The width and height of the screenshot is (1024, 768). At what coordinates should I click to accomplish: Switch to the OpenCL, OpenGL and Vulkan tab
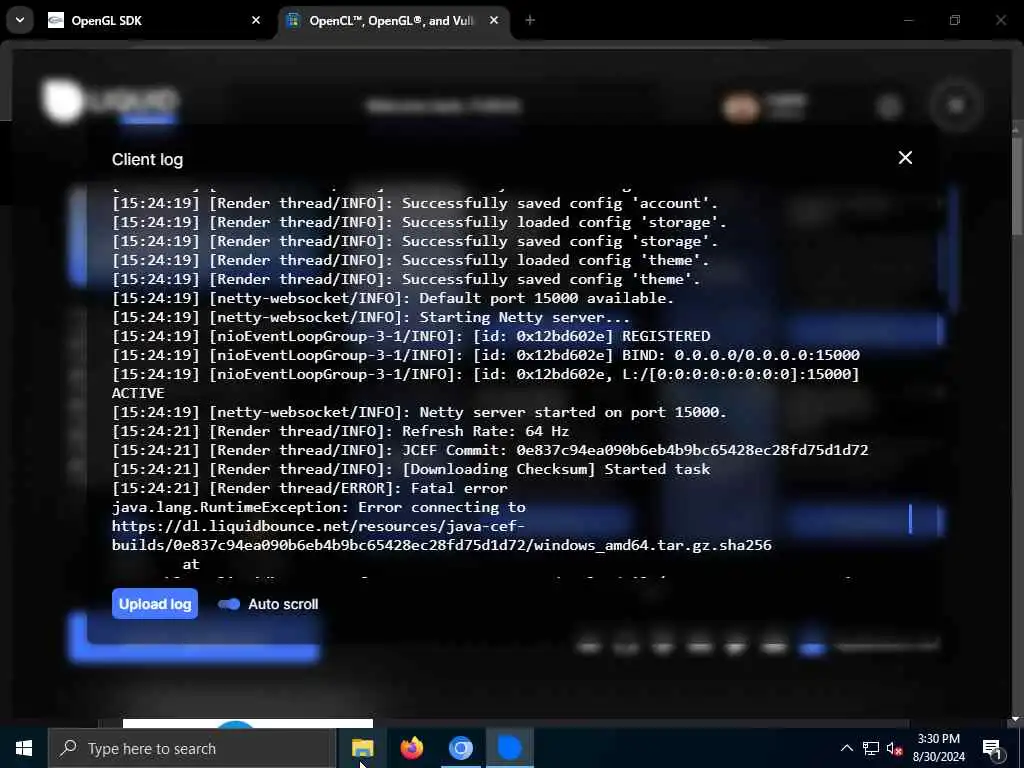coord(391,21)
